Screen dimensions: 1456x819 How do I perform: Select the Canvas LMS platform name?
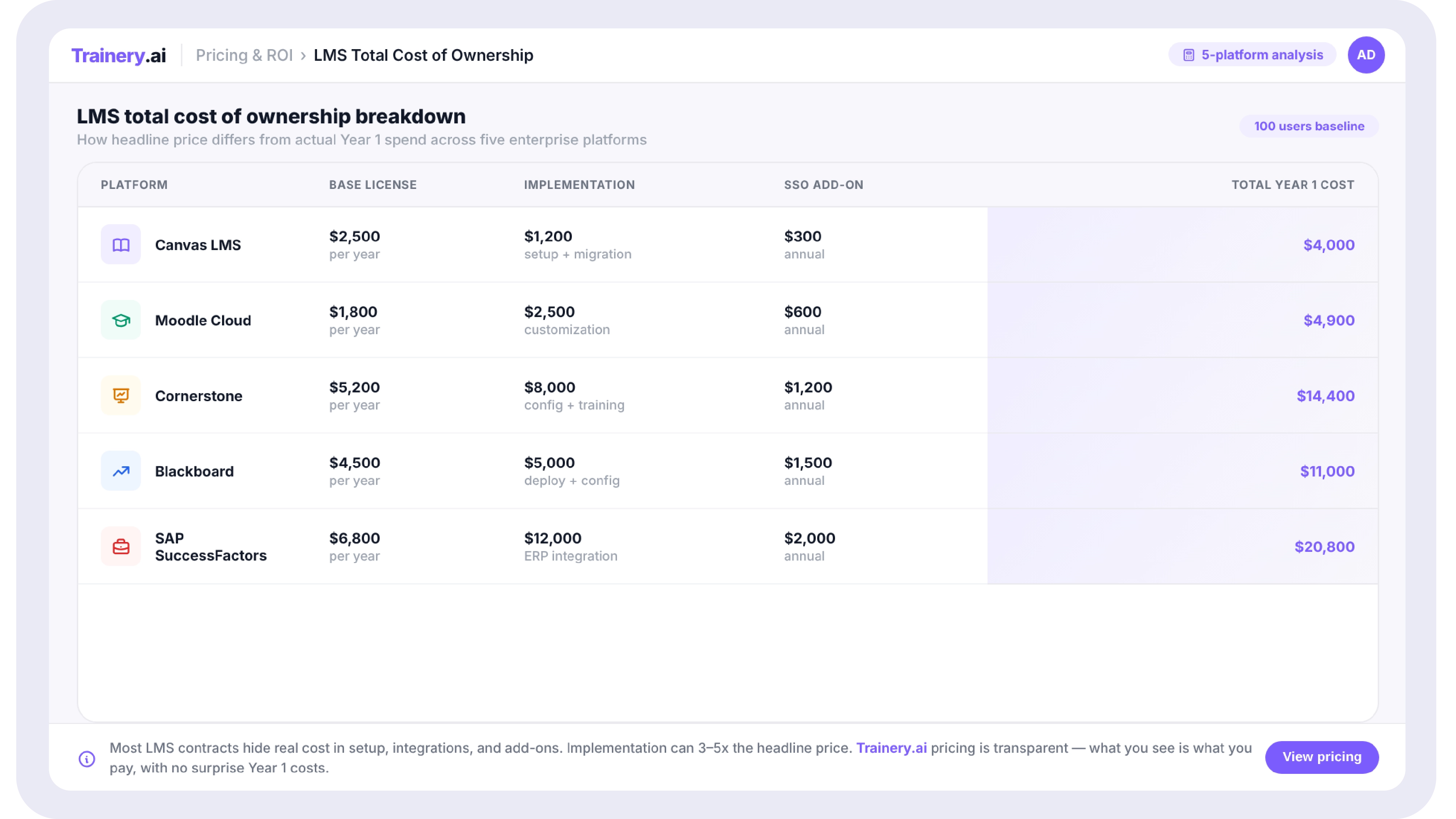coord(198,245)
